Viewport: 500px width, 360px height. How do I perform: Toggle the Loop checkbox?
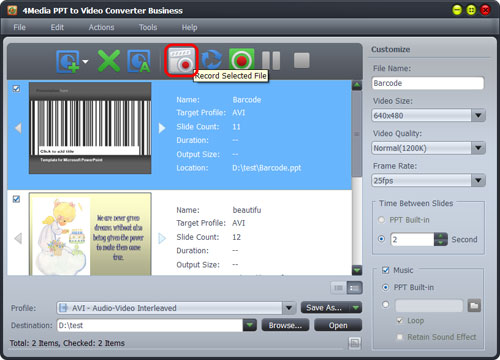click(400, 321)
